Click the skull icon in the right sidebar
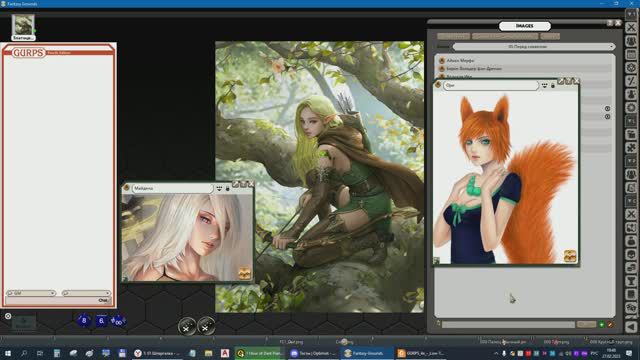This screenshot has height=360, width=640. point(631,254)
